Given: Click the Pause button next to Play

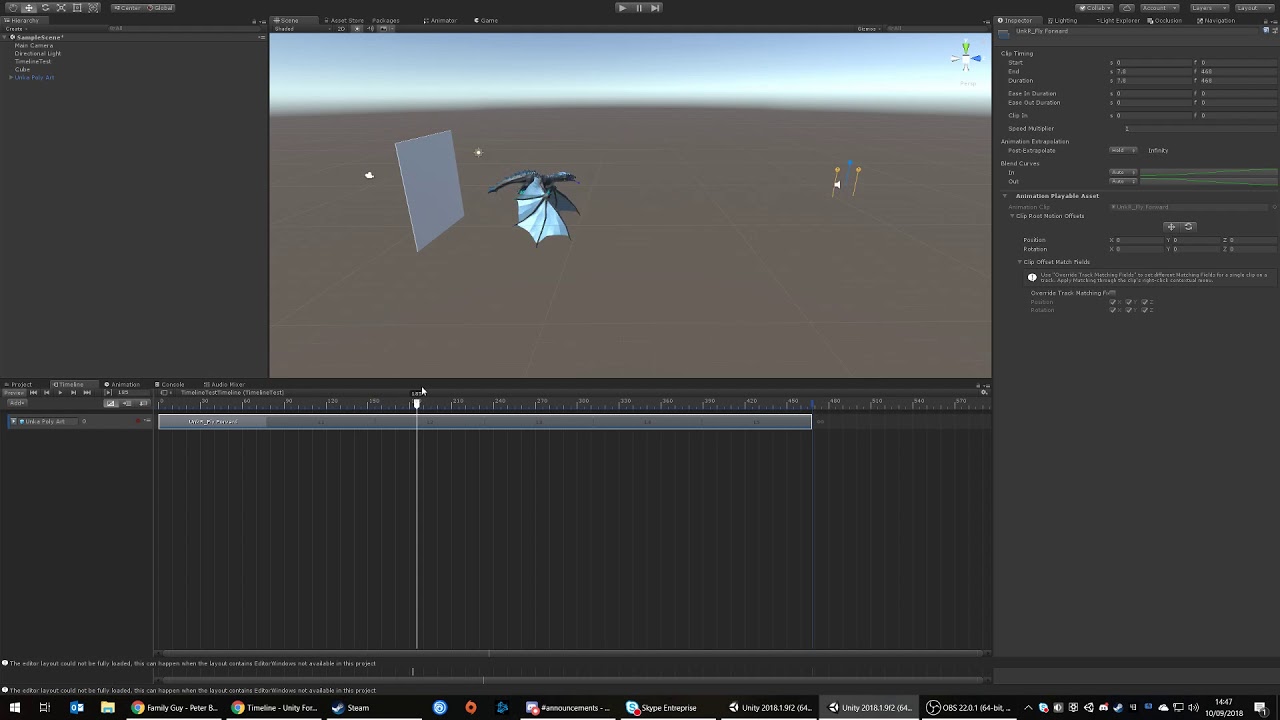Looking at the screenshot, I should pos(638,7).
